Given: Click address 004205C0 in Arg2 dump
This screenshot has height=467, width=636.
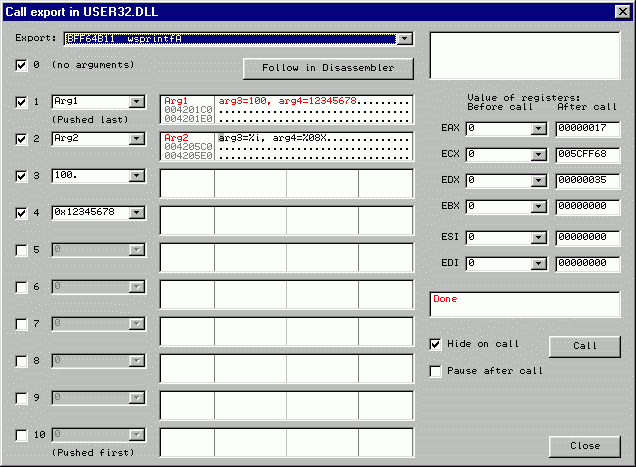Looking at the screenshot, I should click(x=188, y=146).
